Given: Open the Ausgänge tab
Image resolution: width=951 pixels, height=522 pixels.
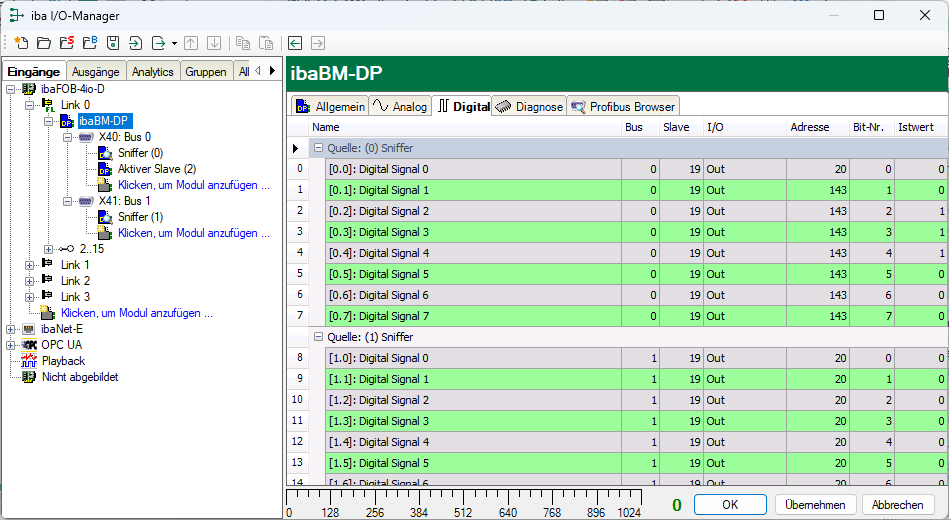Looking at the screenshot, I should tap(95, 72).
